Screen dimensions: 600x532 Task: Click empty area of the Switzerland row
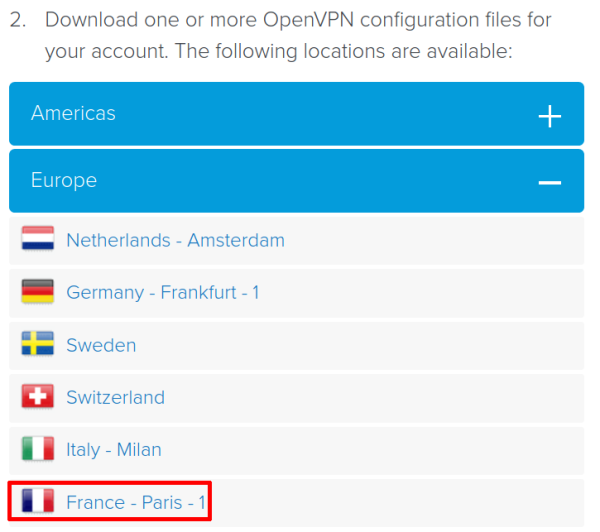click(x=375, y=398)
